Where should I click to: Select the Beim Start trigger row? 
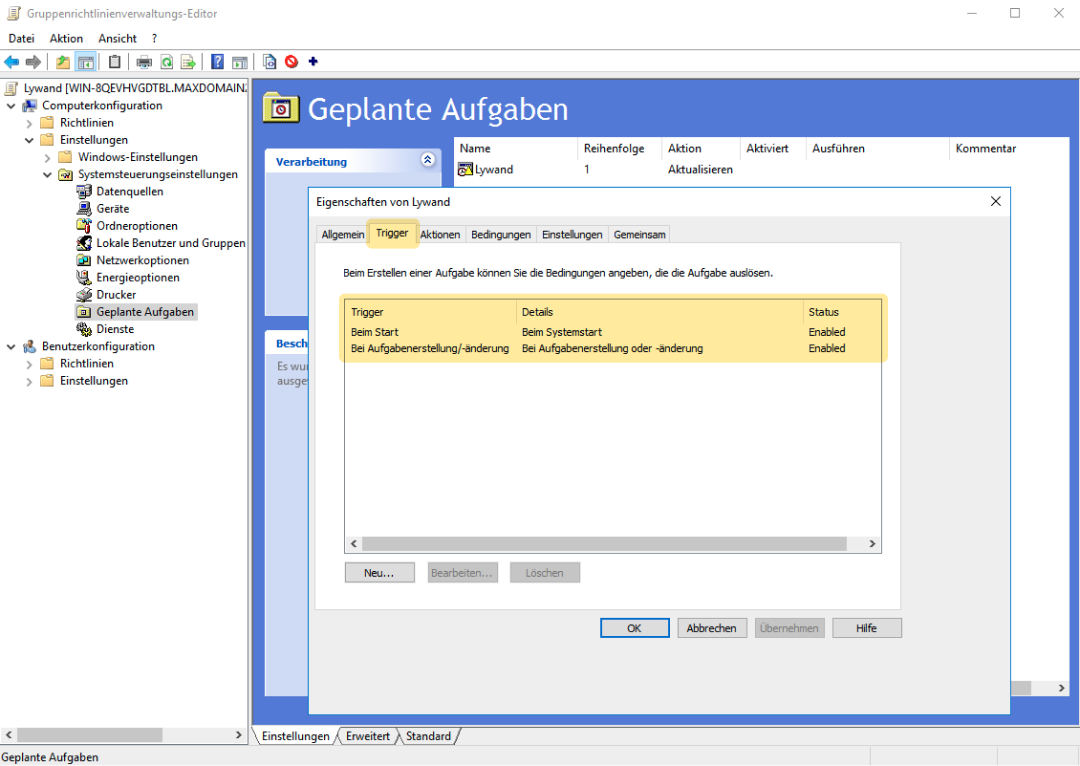tap(612, 332)
